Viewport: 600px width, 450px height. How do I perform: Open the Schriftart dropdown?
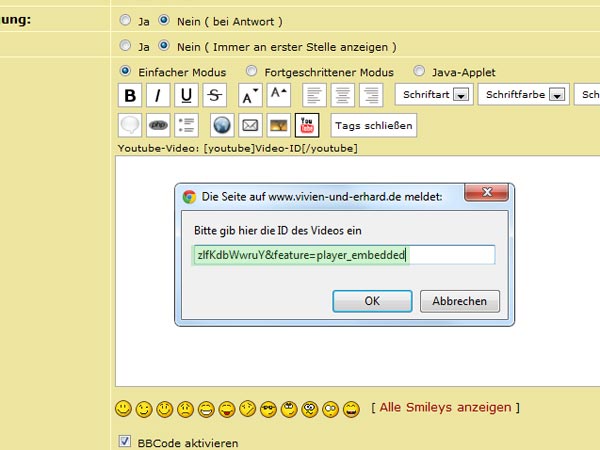(435, 95)
